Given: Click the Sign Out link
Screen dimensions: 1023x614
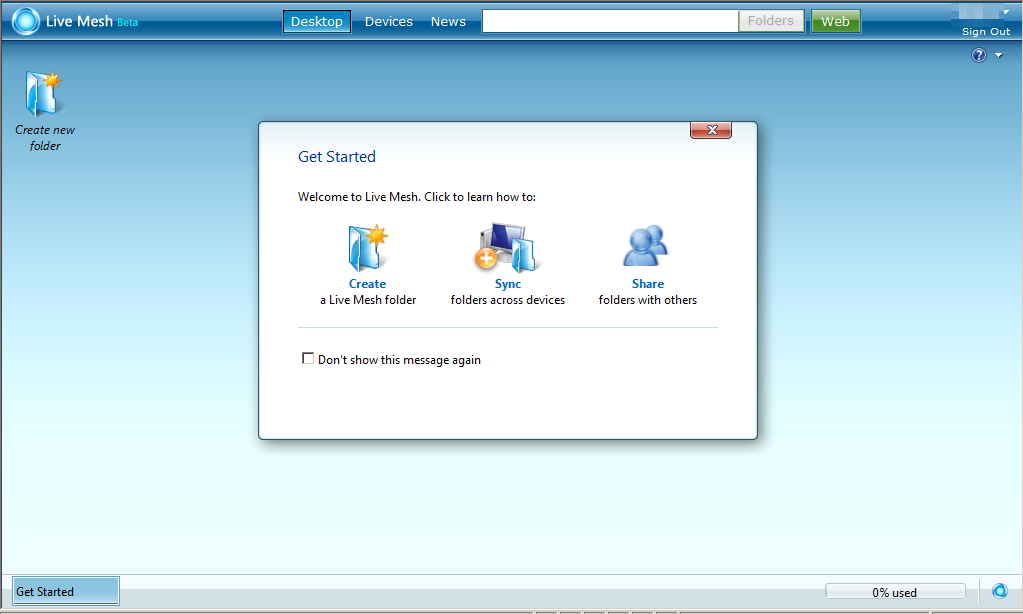Looking at the screenshot, I should click(x=986, y=31).
